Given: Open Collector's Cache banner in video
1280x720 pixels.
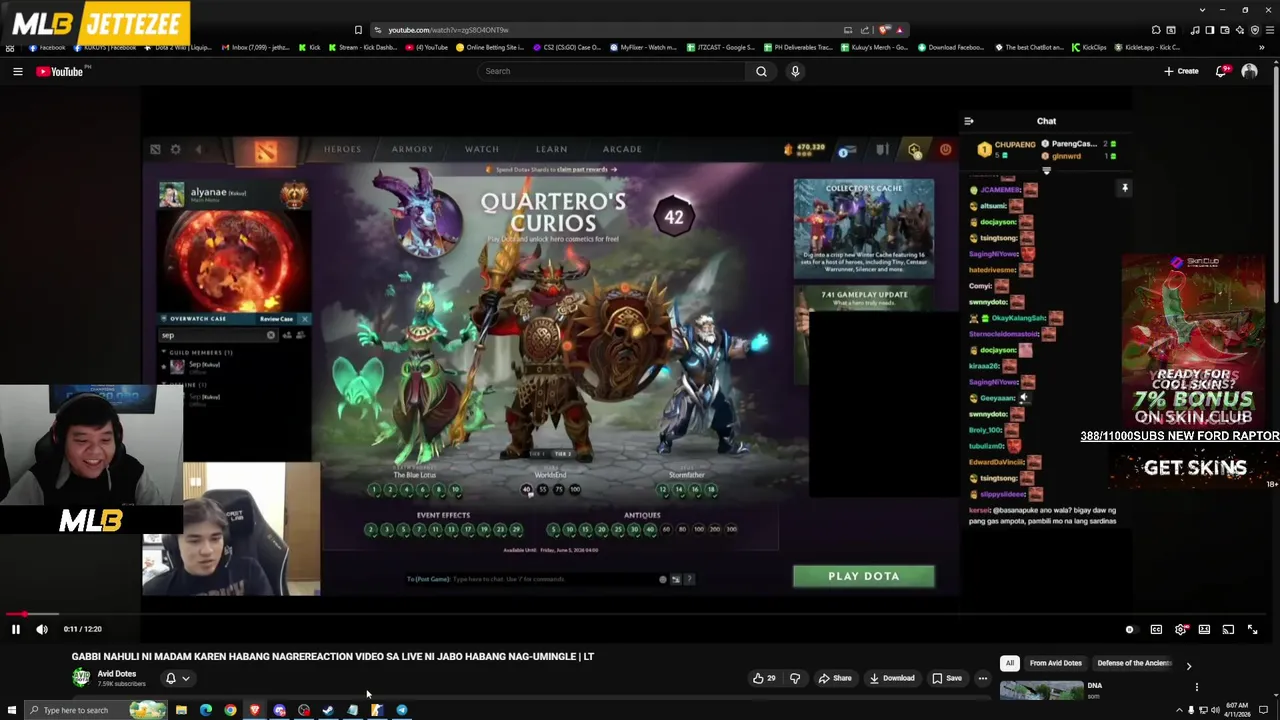Looking at the screenshot, I should click(x=864, y=229).
